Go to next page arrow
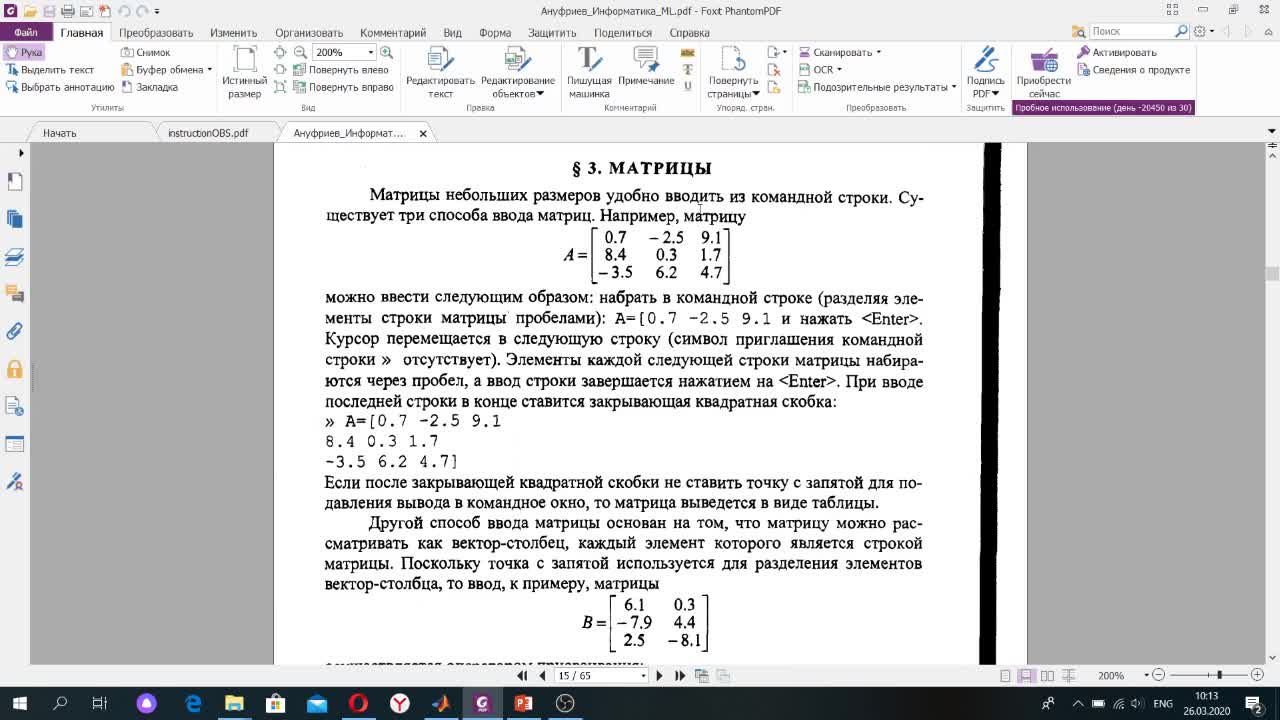This screenshot has height=720, width=1280. 659,676
